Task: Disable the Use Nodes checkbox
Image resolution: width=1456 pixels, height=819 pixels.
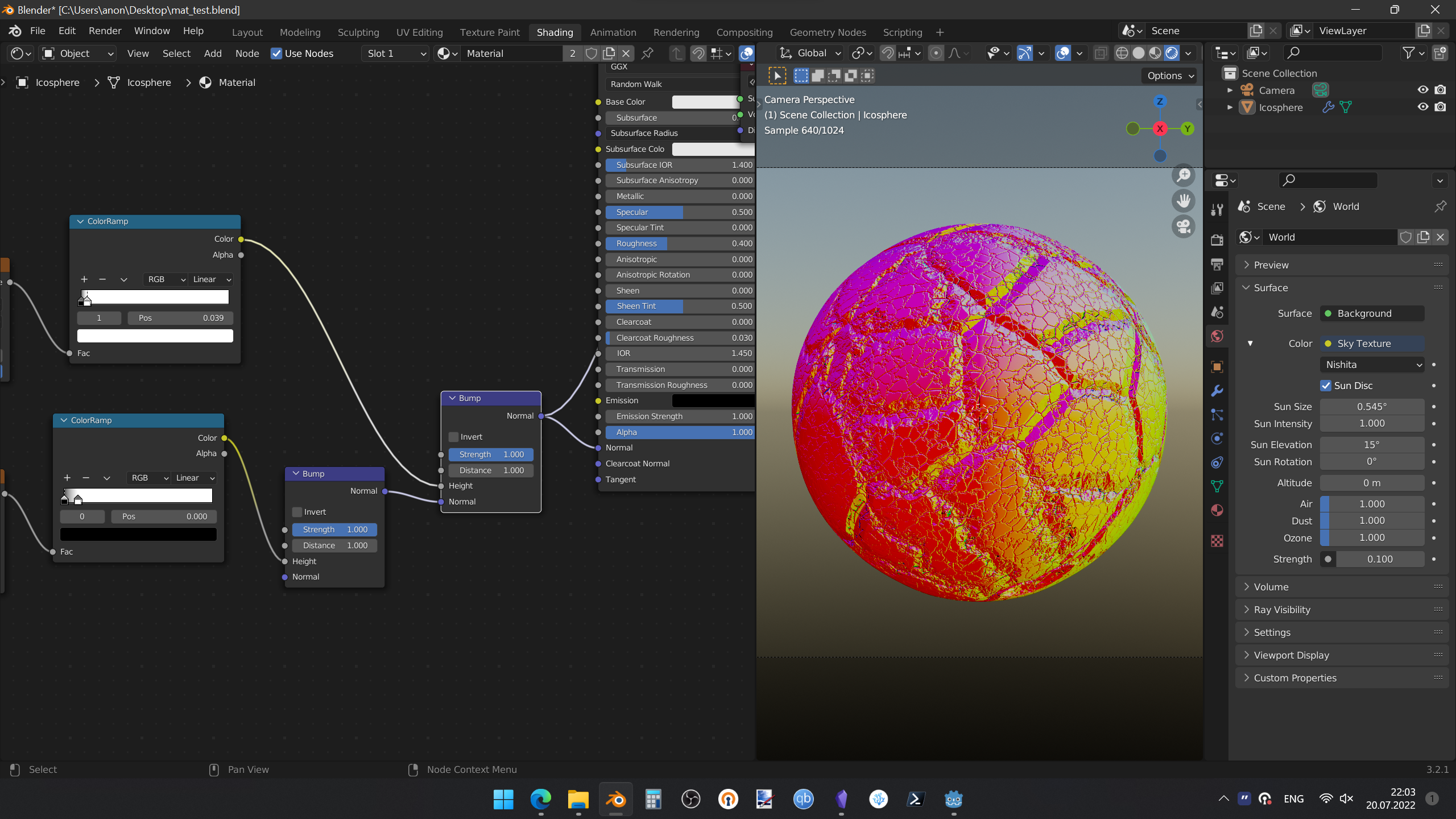Action: (276, 53)
